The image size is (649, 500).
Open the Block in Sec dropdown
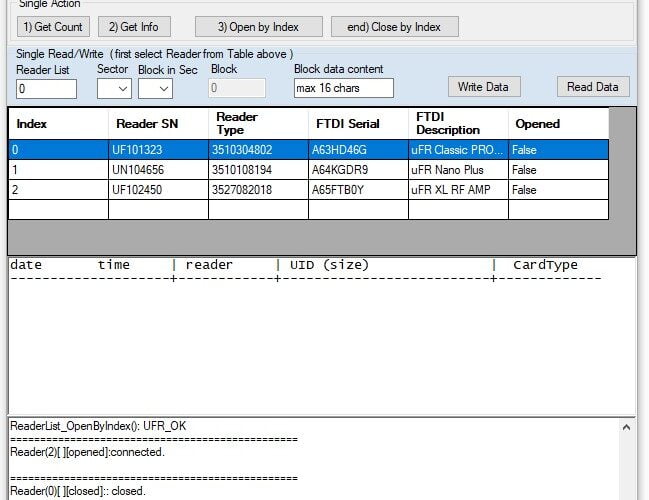(x=155, y=89)
